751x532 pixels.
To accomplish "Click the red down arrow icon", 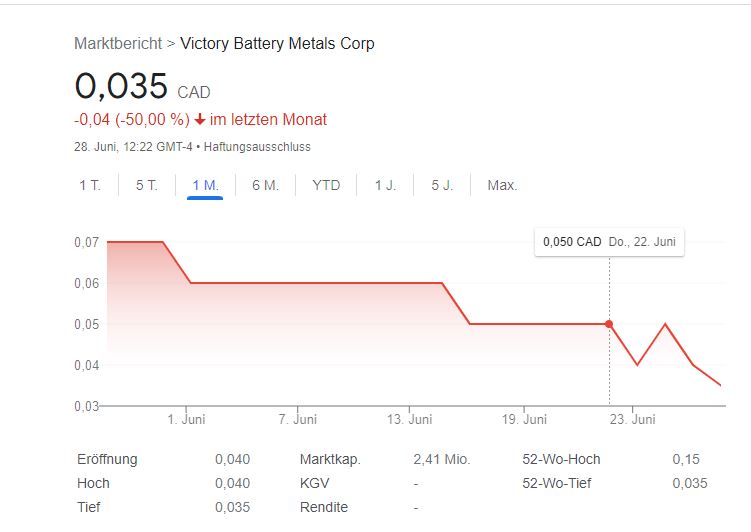I will pos(200,120).
